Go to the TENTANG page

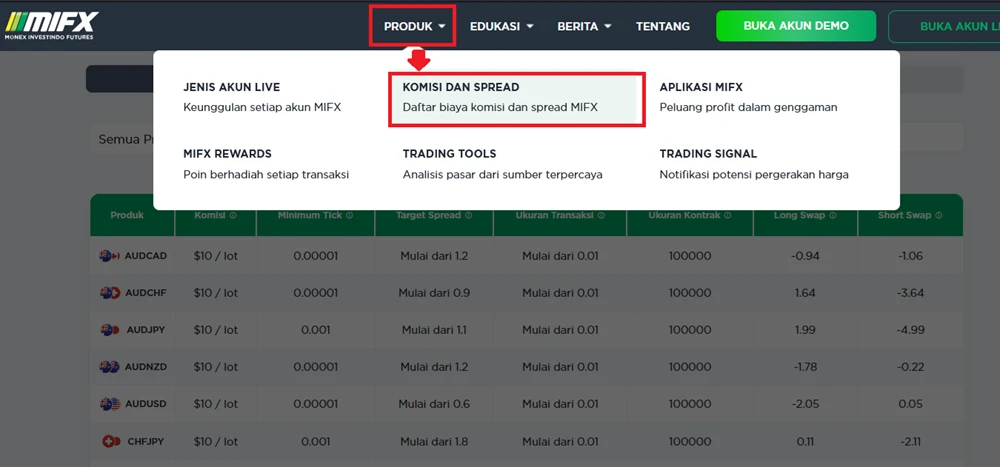pyautogui.click(x=663, y=26)
